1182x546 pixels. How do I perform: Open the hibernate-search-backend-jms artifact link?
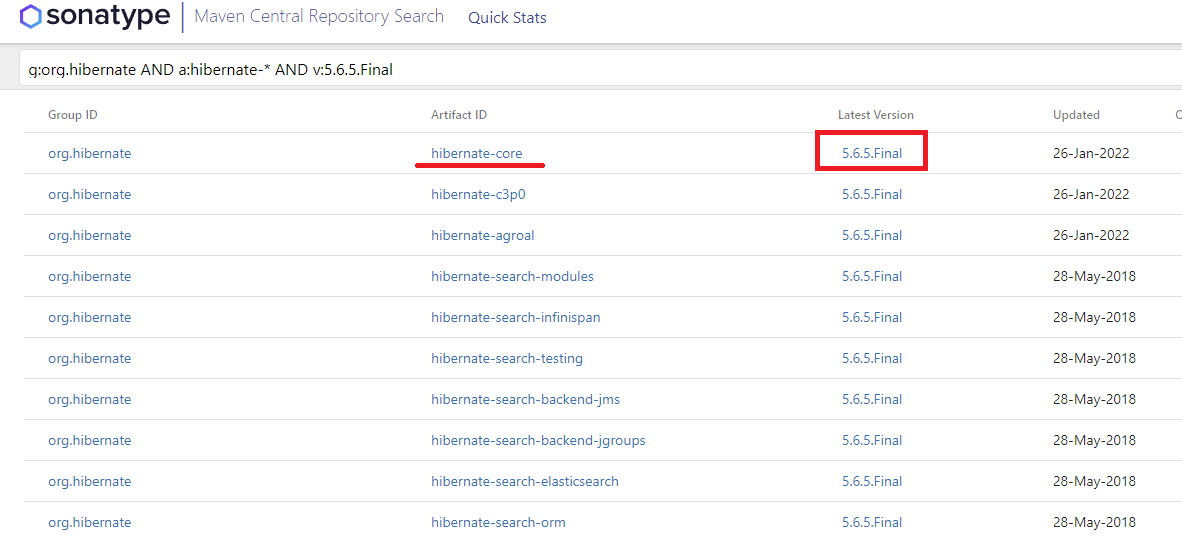pos(525,399)
